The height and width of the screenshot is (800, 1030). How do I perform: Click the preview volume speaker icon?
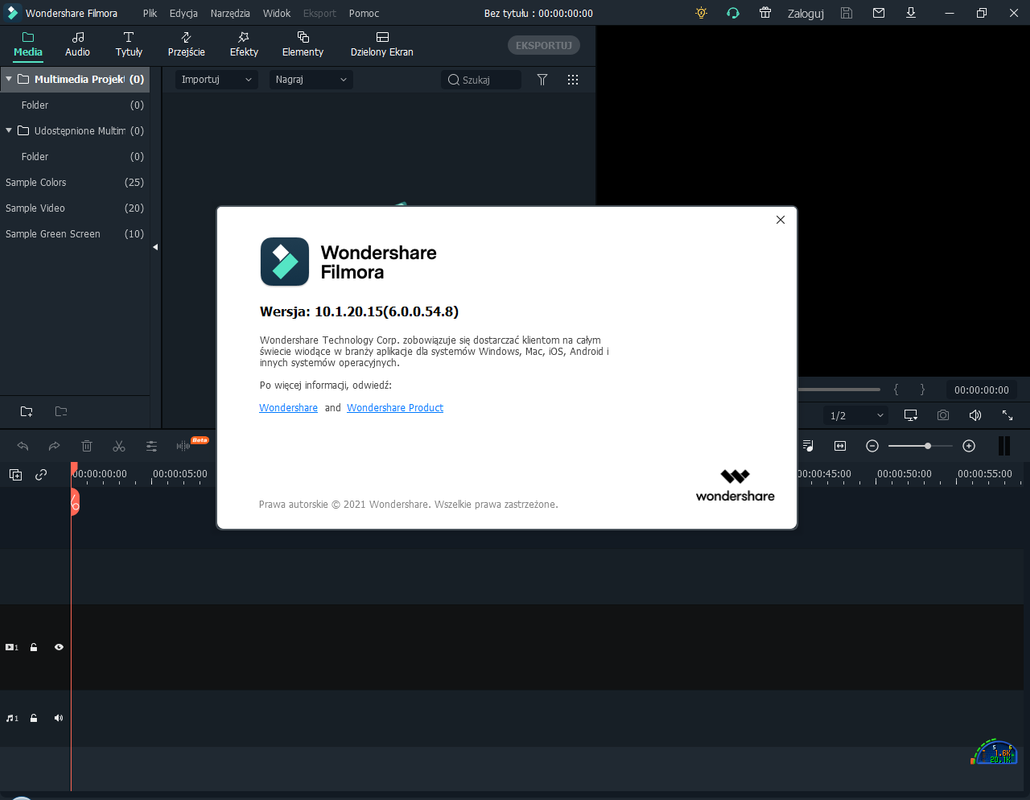[975, 415]
